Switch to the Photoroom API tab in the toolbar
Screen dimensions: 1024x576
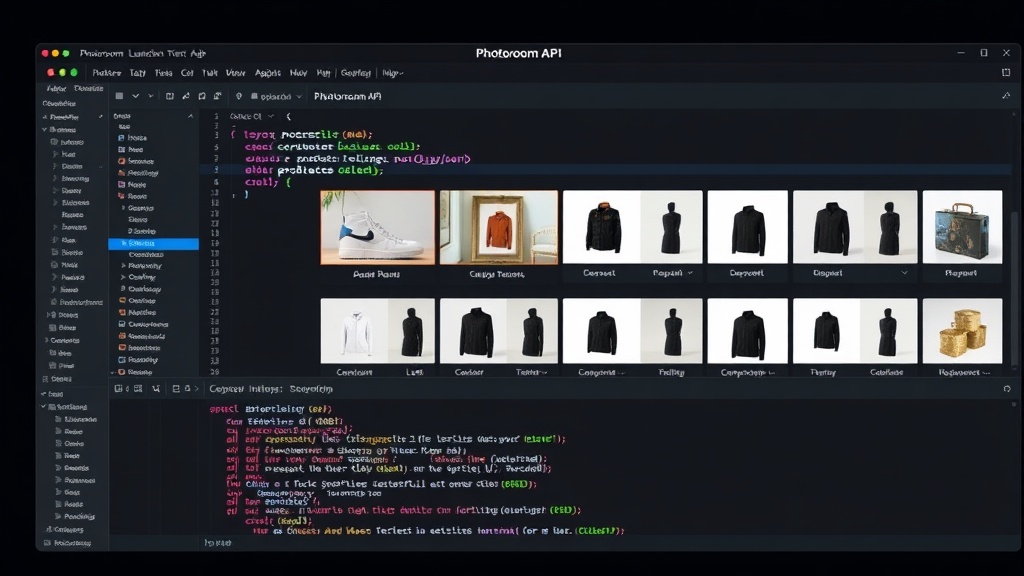pyautogui.click(x=347, y=97)
